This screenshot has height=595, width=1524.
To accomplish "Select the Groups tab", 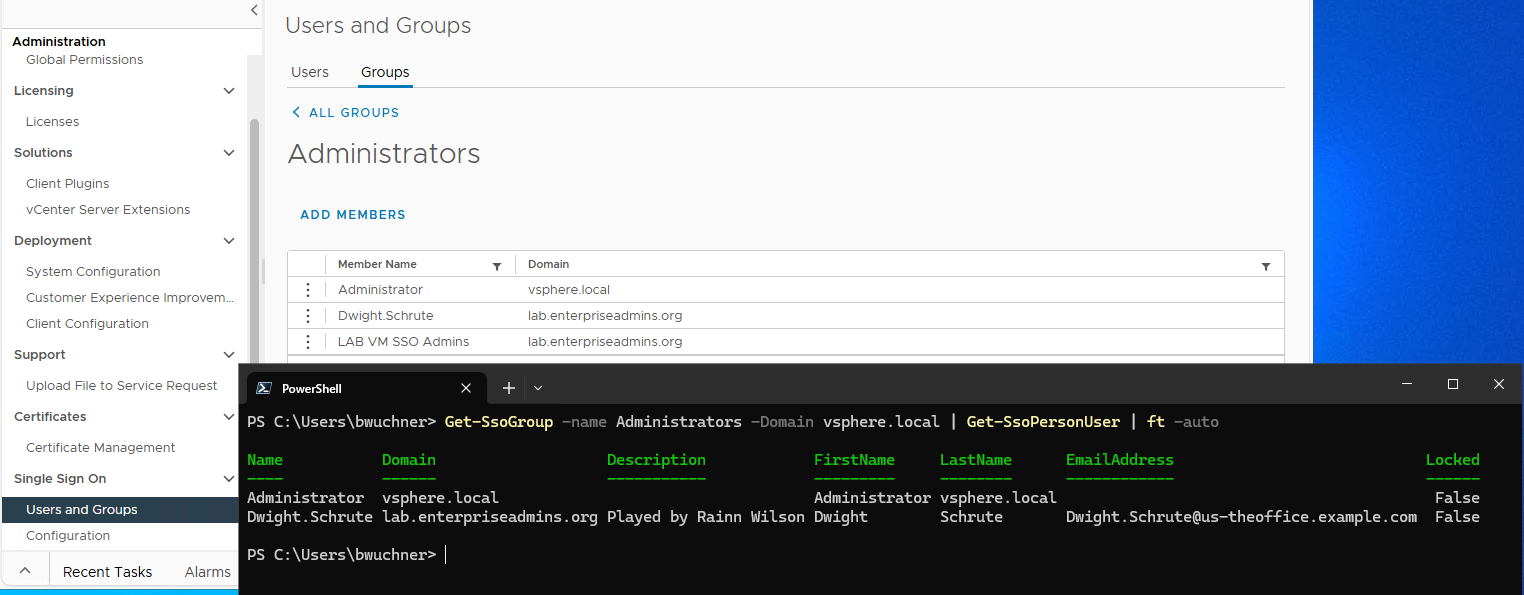I will tap(385, 72).
